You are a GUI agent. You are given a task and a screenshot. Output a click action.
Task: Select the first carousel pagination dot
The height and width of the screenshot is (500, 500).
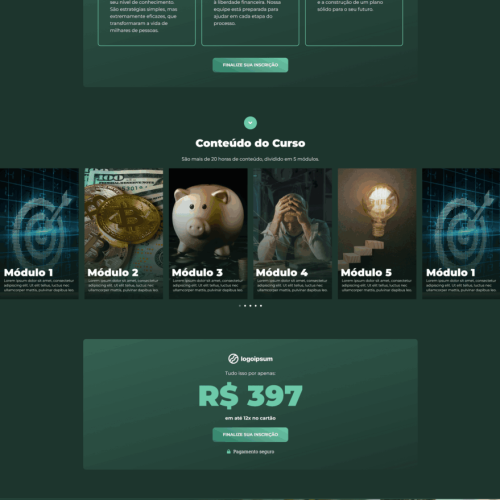[x=240, y=306]
